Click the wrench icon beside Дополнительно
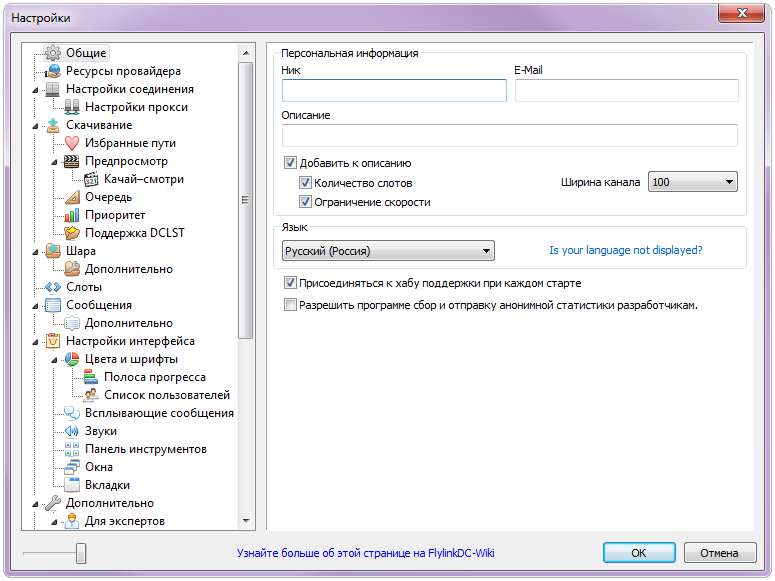 click(x=53, y=503)
